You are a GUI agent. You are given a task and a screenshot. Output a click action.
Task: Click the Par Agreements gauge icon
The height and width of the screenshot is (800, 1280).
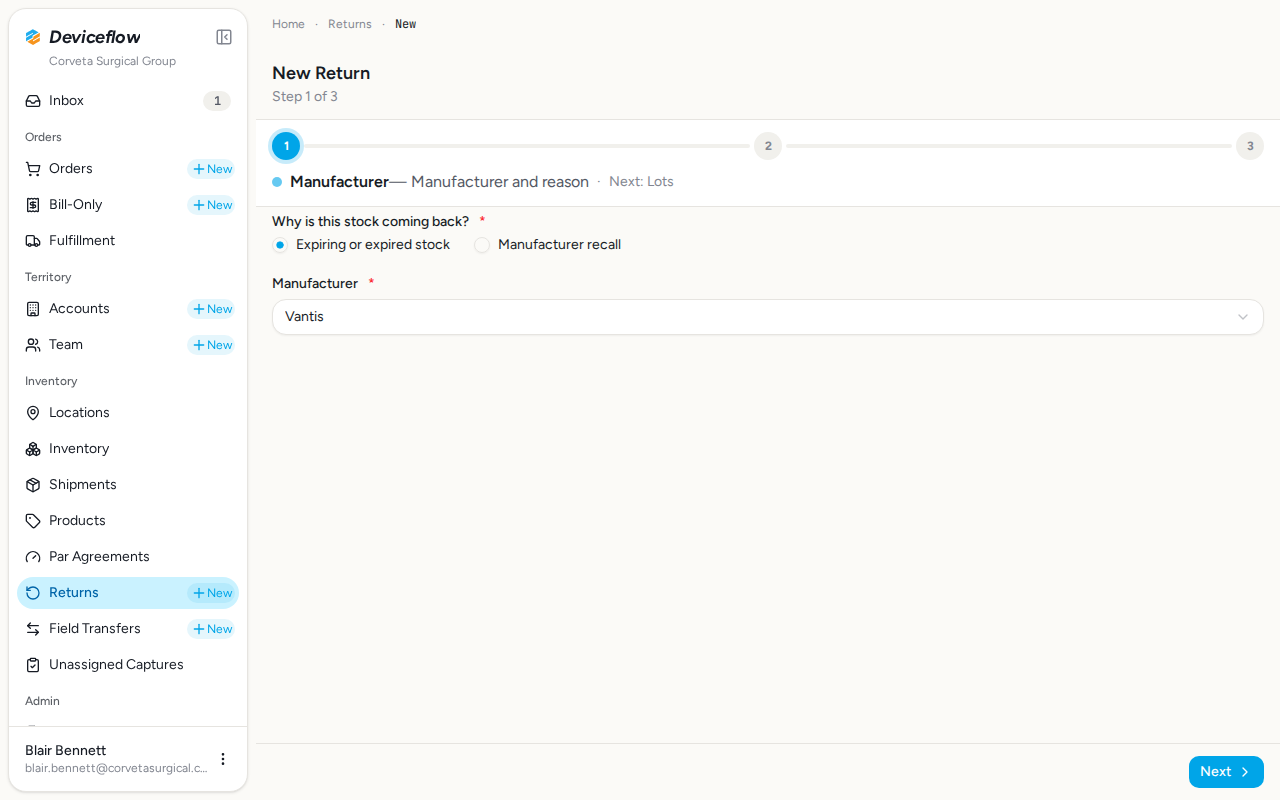pyautogui.click(x=33, y=557)
